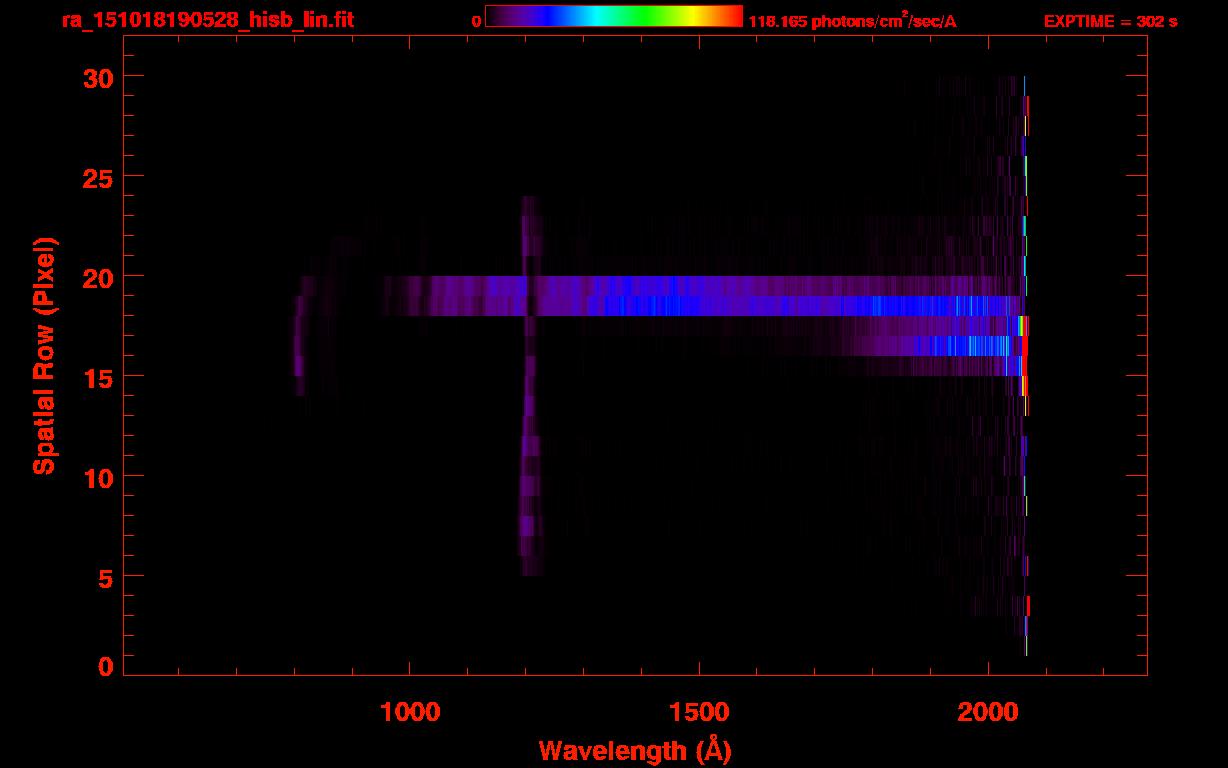Screen dimensions: 1228x768
Task: Click the y-axis tick label 5
Action: coord(106,577)
